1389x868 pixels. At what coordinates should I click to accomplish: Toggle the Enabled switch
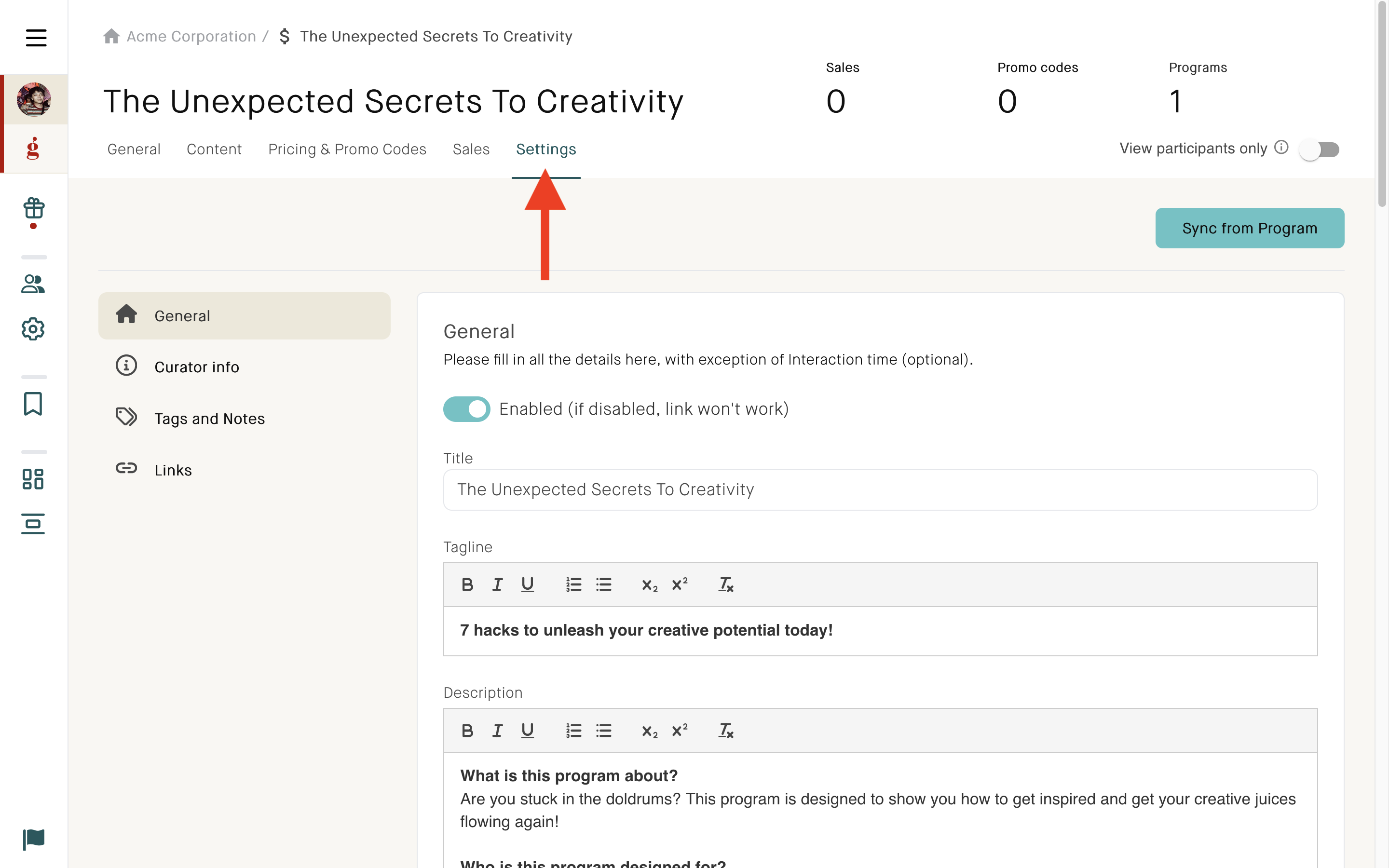467,409
